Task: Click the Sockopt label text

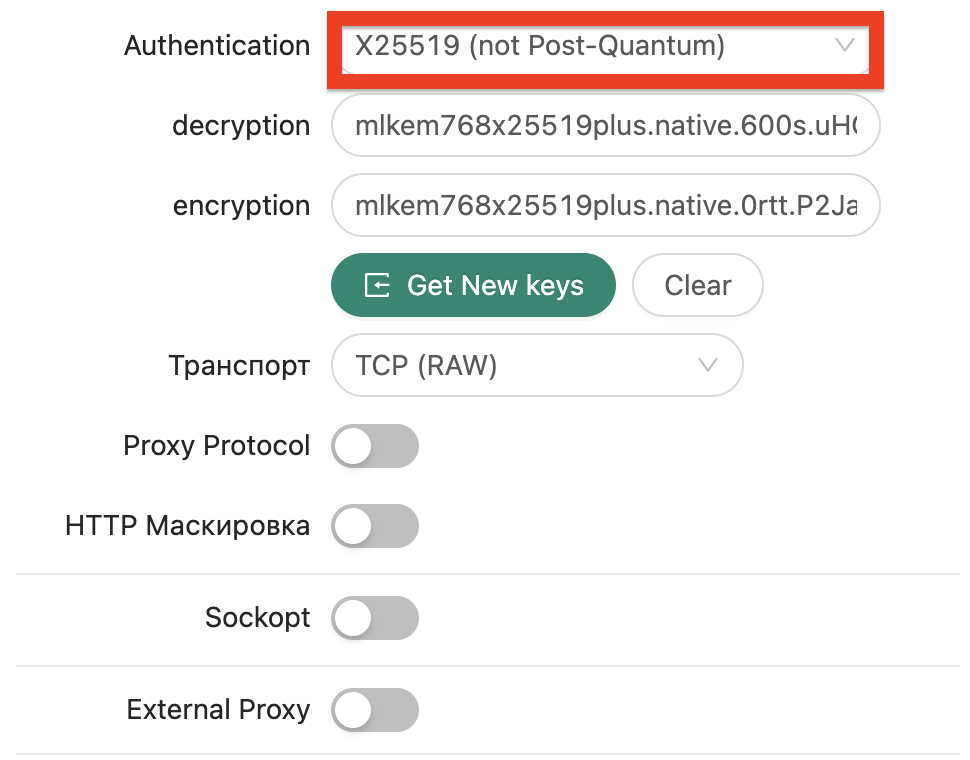Action: click(258, 618)
